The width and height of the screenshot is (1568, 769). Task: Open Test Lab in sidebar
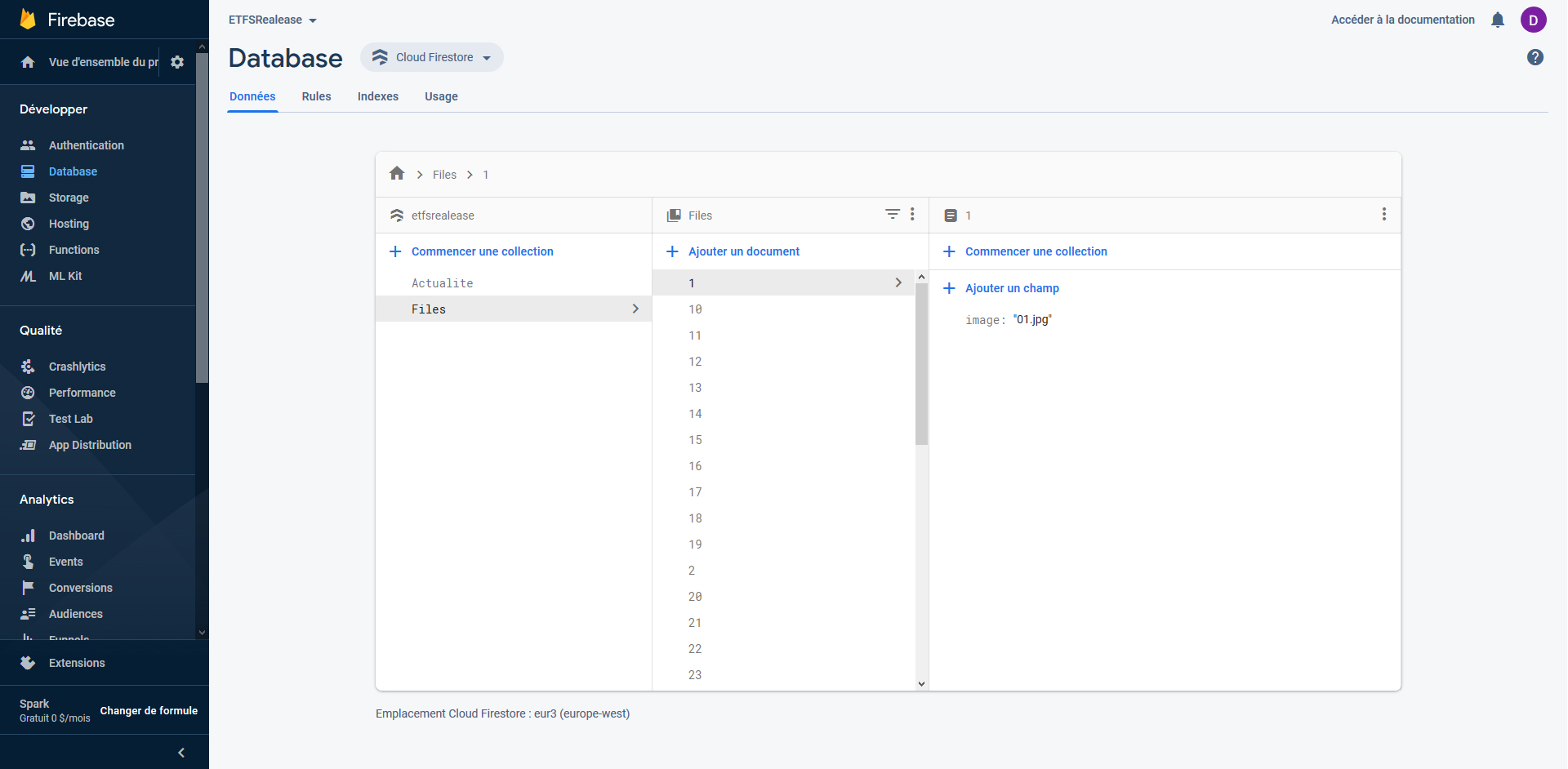tap(70, 419)
